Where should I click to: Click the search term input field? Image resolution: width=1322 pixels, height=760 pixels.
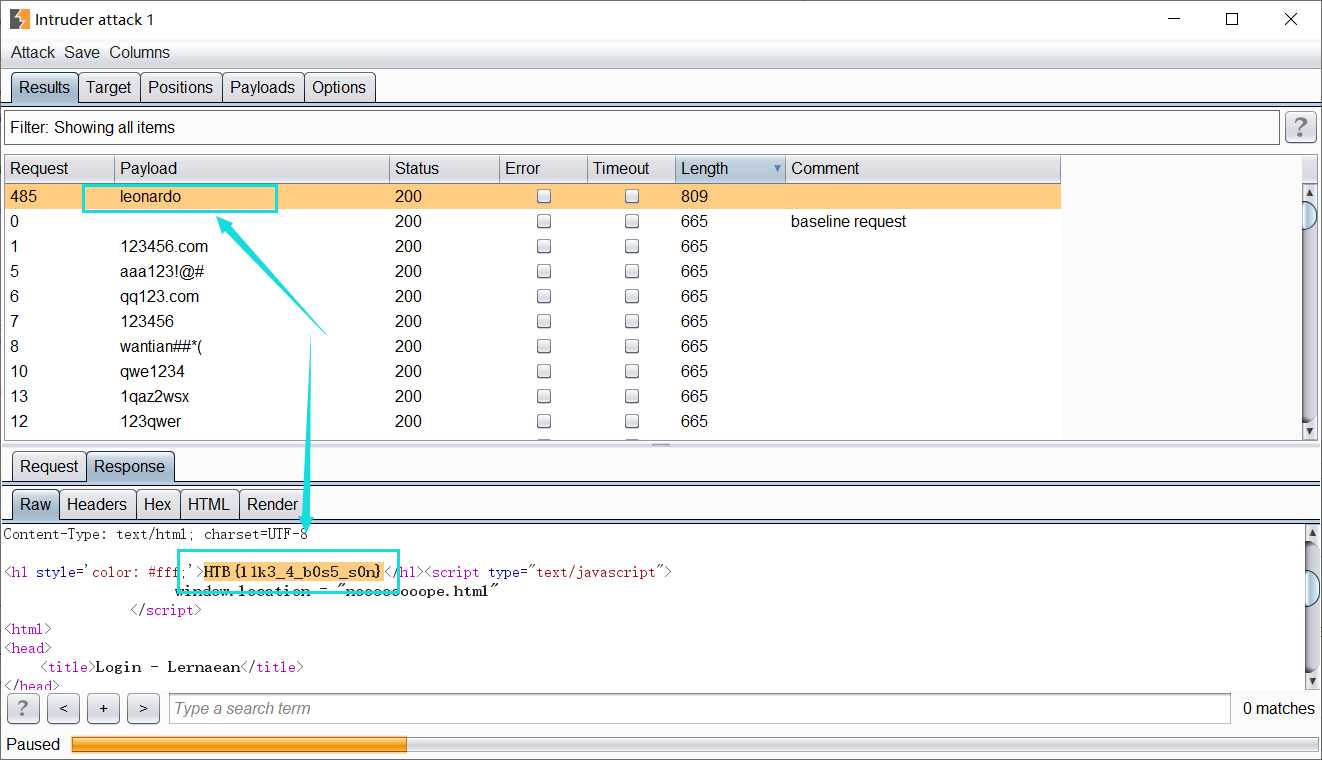[699, 708]
